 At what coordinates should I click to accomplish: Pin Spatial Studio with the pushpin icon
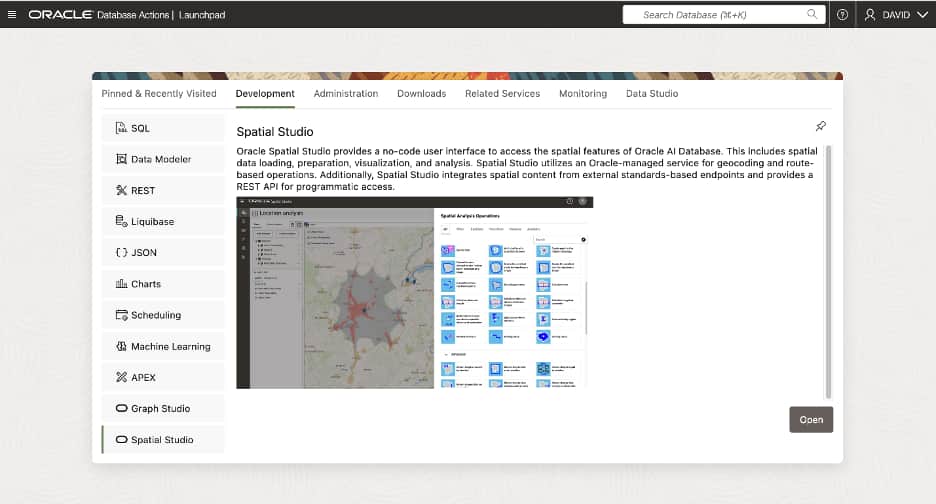pos(821,126)
